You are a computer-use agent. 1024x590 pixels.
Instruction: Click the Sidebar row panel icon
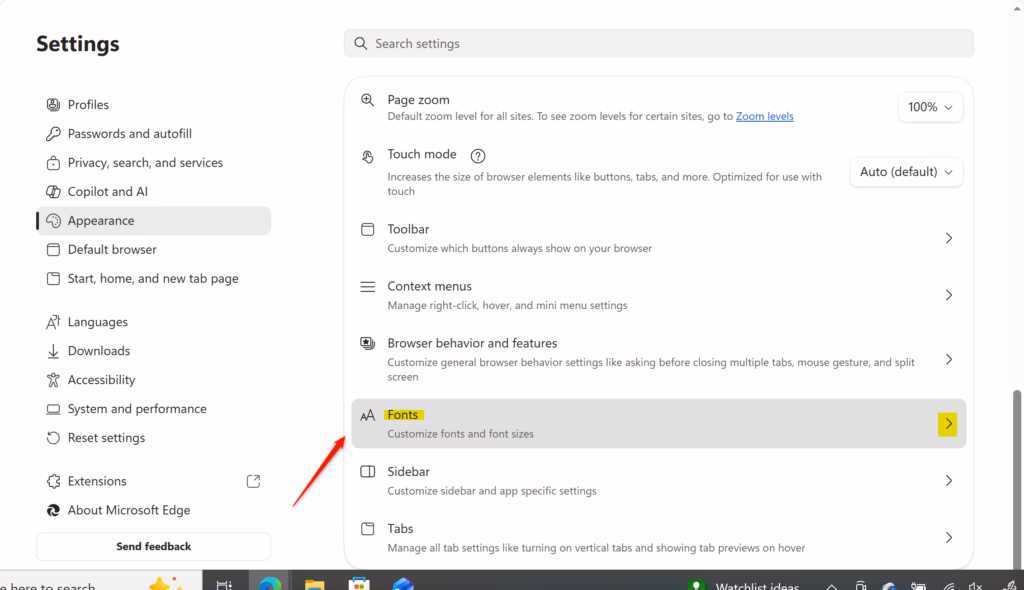coord(368,472)
